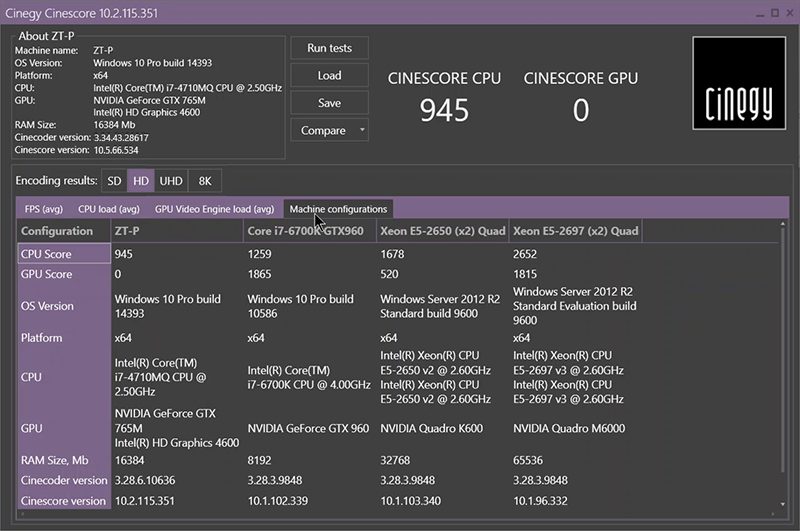The height and width of the screenshot is (531, 800).
Task: Click Cinescore version 10.1.103.340 cell
Action: [x=411, y=501]
